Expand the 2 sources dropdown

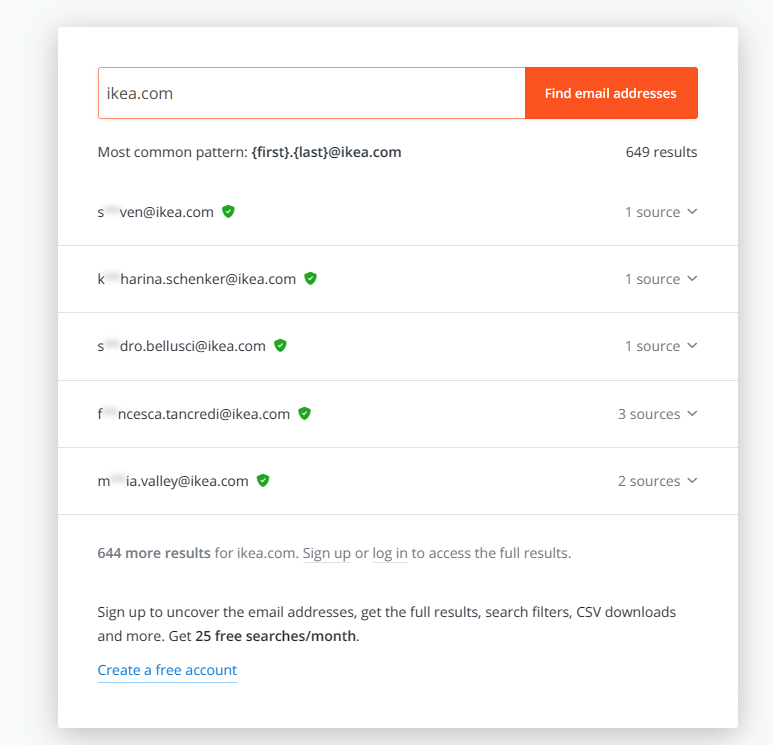point(657,481)
